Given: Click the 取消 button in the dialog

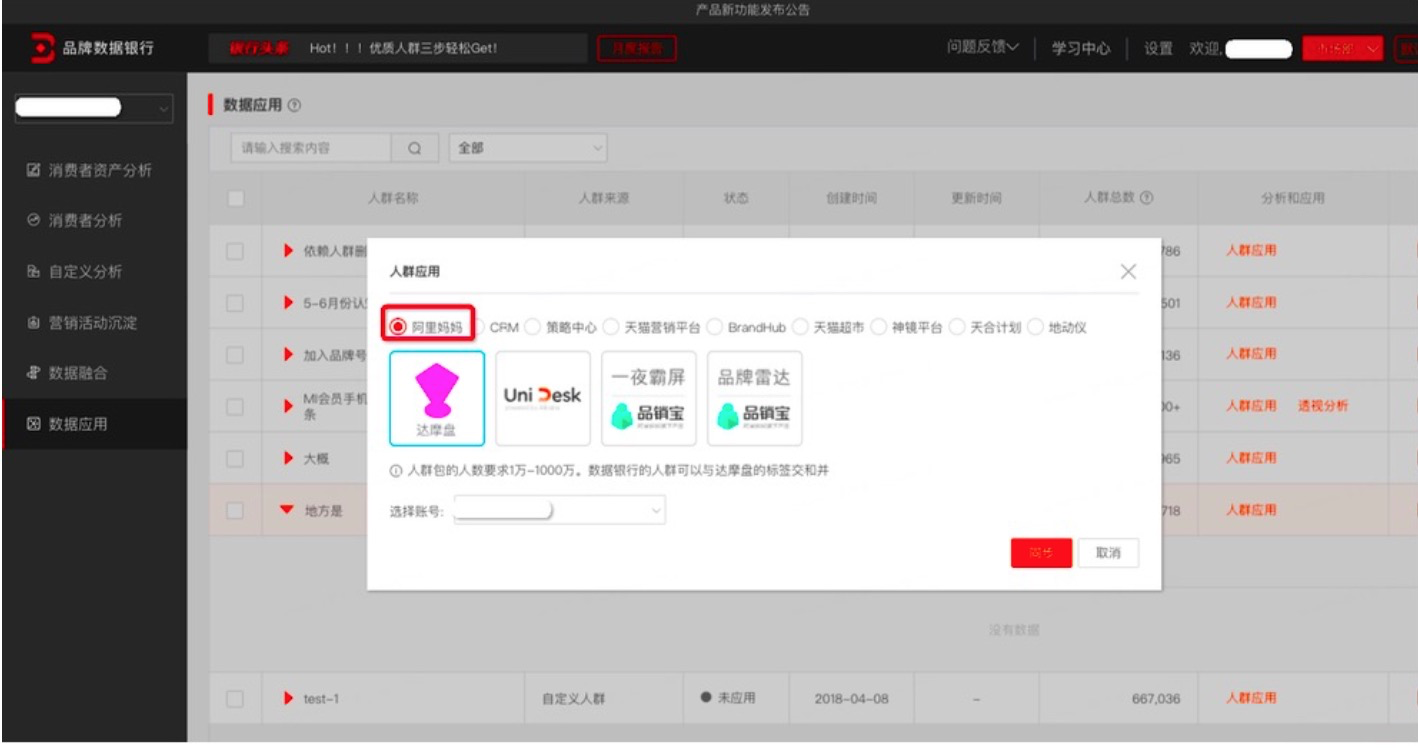Looking at the screenshot, I should click(1108, 553).
